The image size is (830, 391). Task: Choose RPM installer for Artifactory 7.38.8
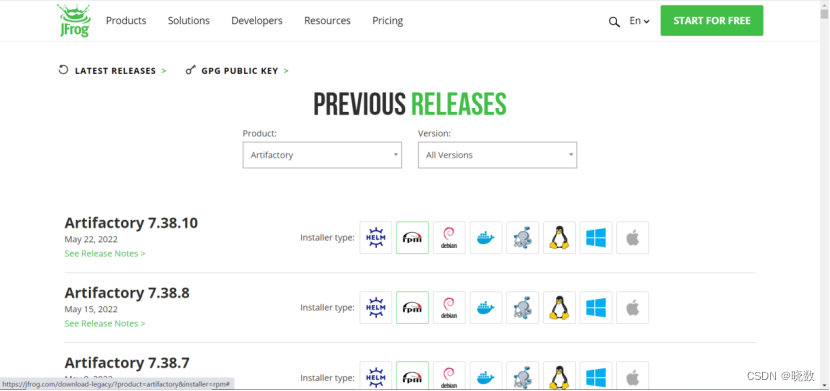[x=412, y=307]
